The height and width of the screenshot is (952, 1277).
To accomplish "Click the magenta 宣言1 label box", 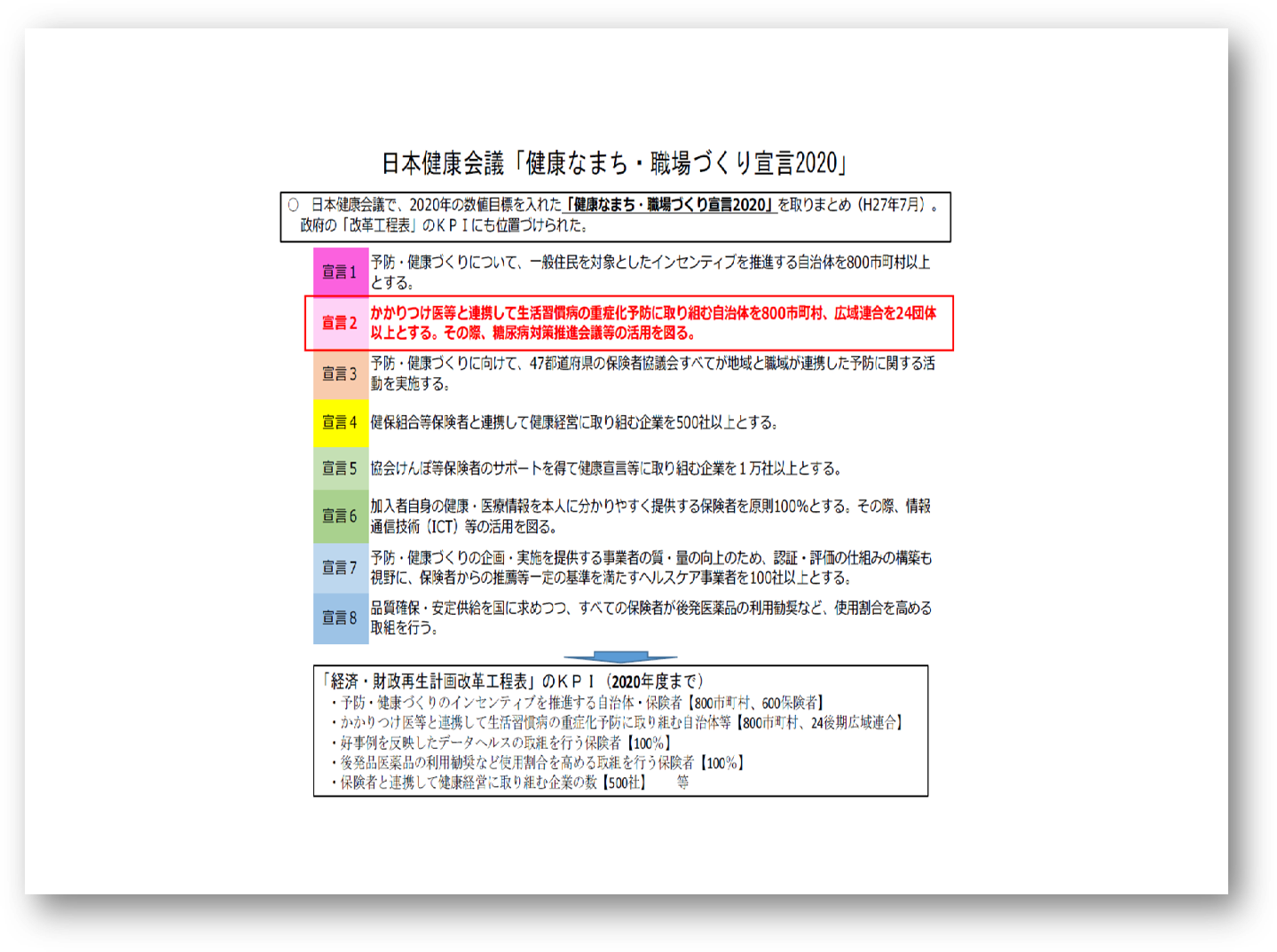I will tap(340, 272).
